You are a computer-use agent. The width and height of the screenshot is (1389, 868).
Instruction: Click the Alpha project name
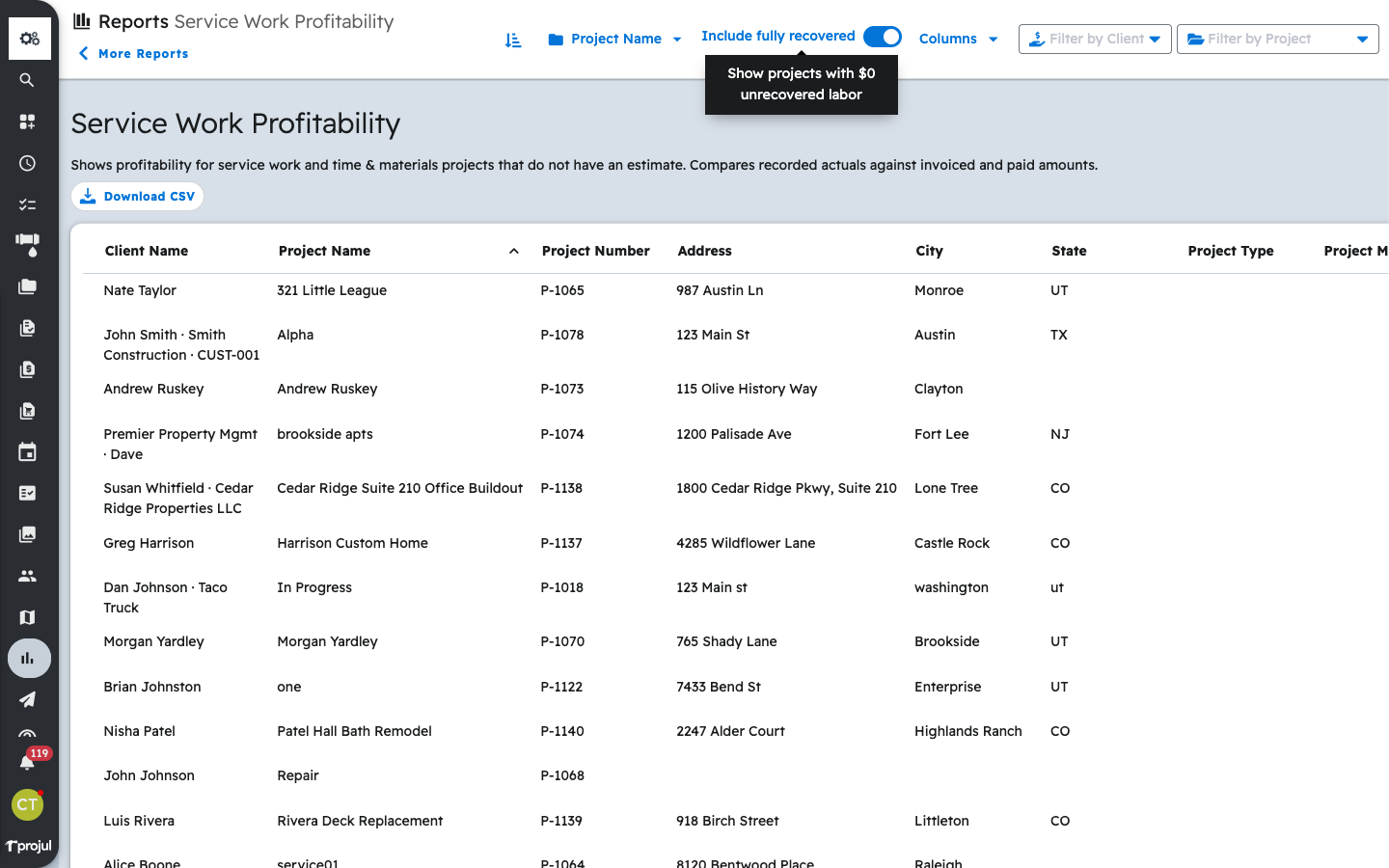(x=295, y=335)
